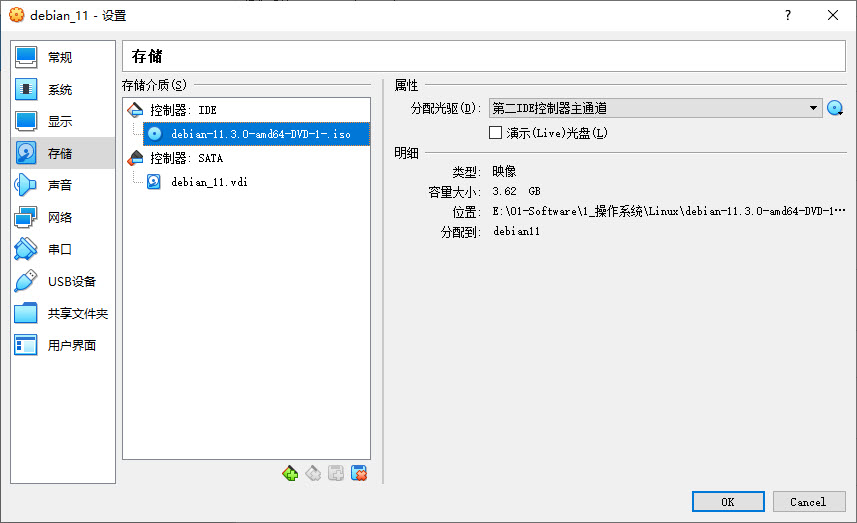Open the 声音 (Audio) settings page
The image size is (857, 523).
(63, 185)
